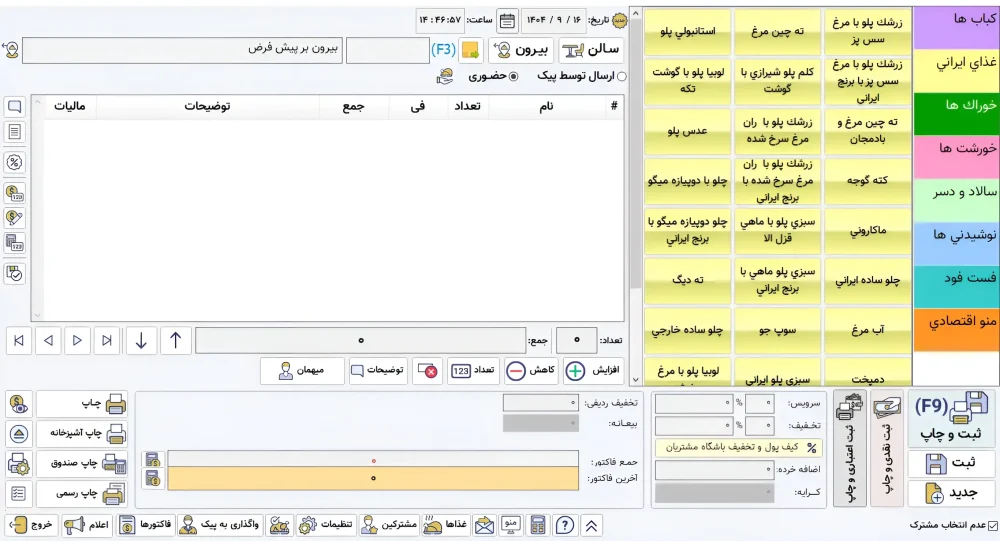Click calculator icon next to آخرین فاکتور
Screen dimensions: 1000x541
coord(153,478)
